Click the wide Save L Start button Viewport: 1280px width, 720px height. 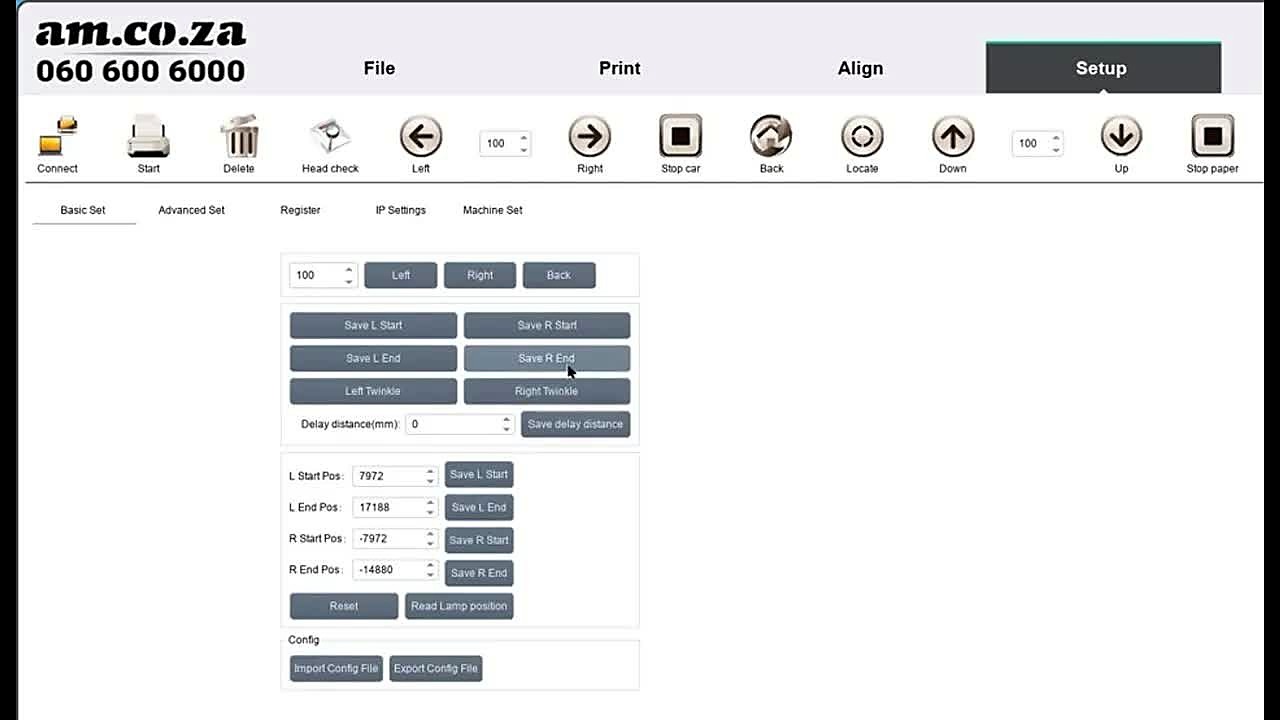pos(373,325)
